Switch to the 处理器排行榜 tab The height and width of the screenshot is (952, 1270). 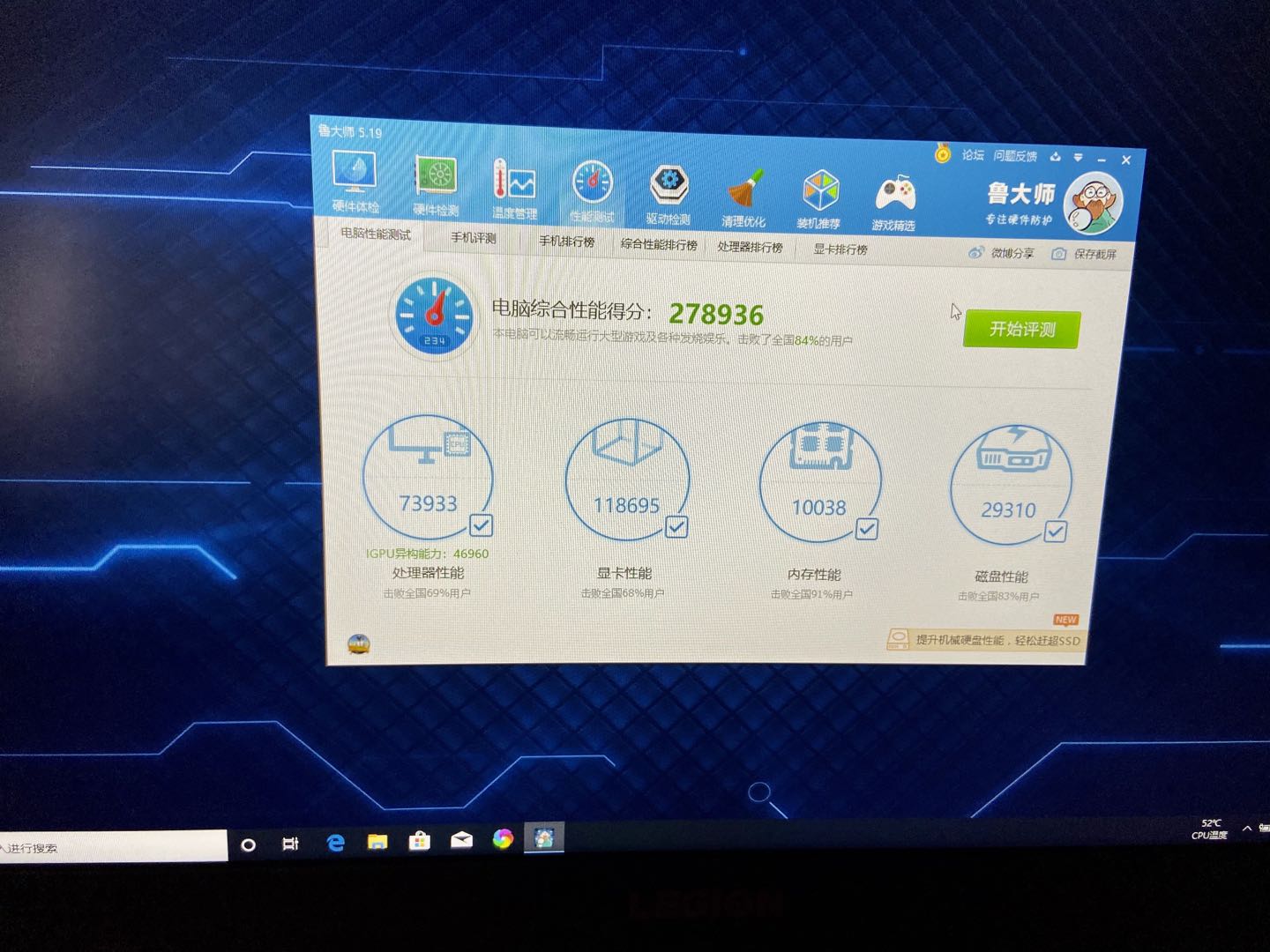(750, 248)
